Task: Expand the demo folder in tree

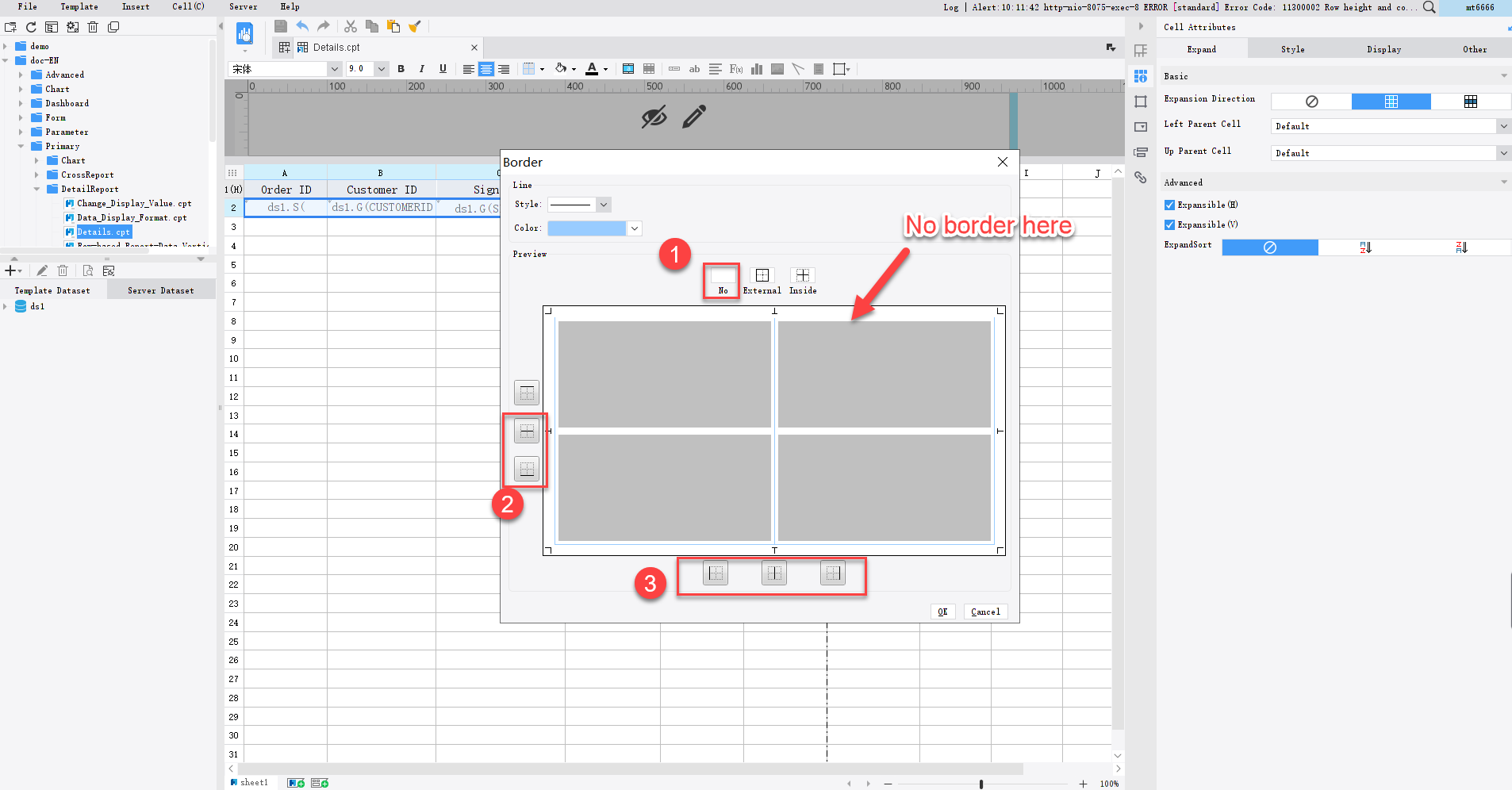Action: click(6, 46)
